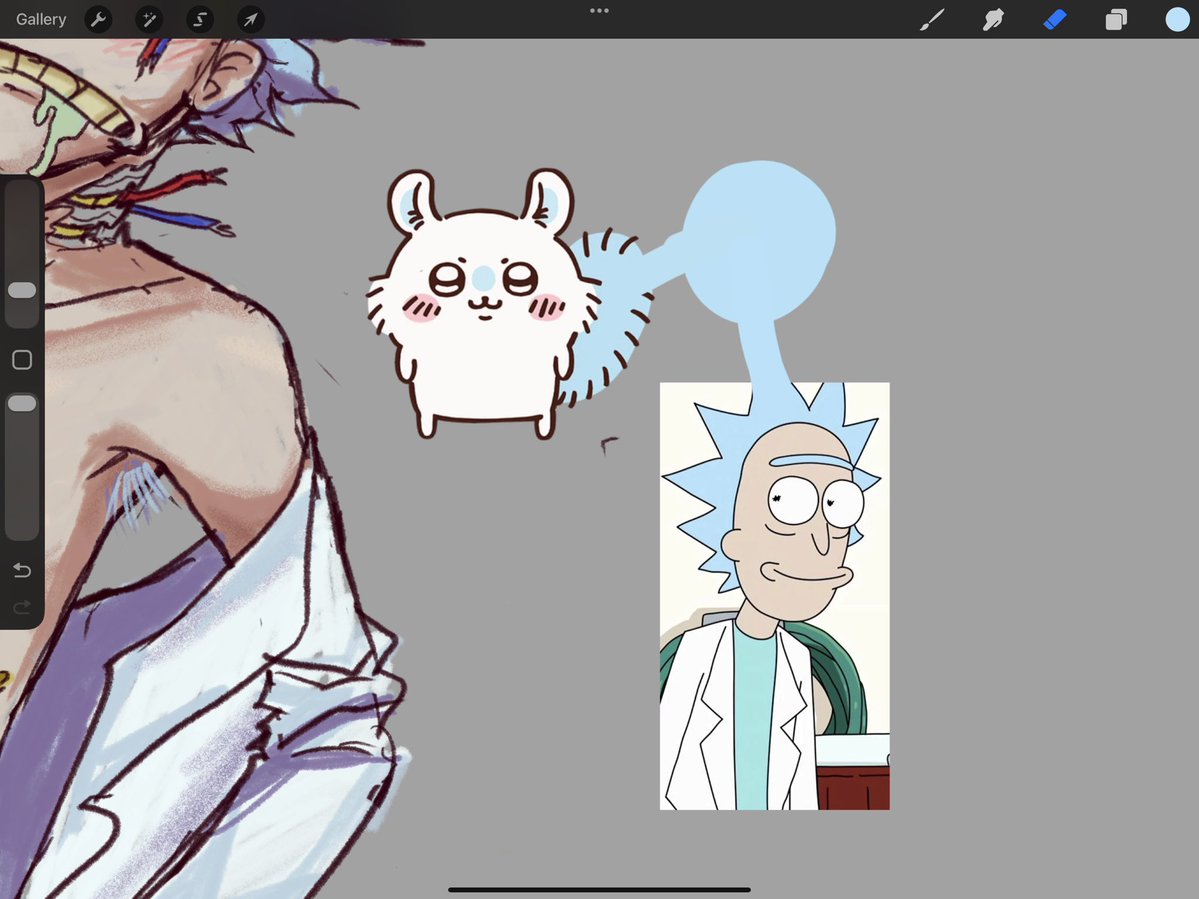Undo the last action

coord(22,570)
